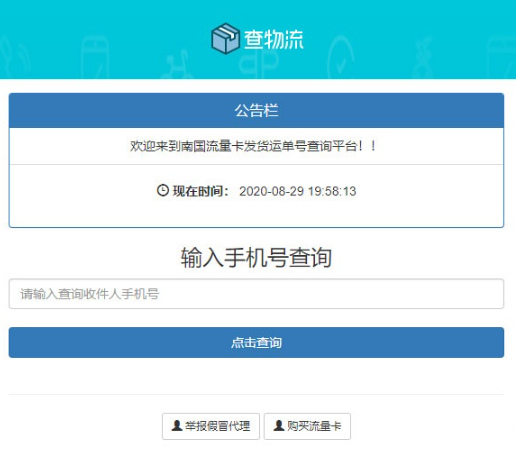
Task: Select the welcome notice 欢迎来到南国流量卡 text
Action: pos(253,146)
